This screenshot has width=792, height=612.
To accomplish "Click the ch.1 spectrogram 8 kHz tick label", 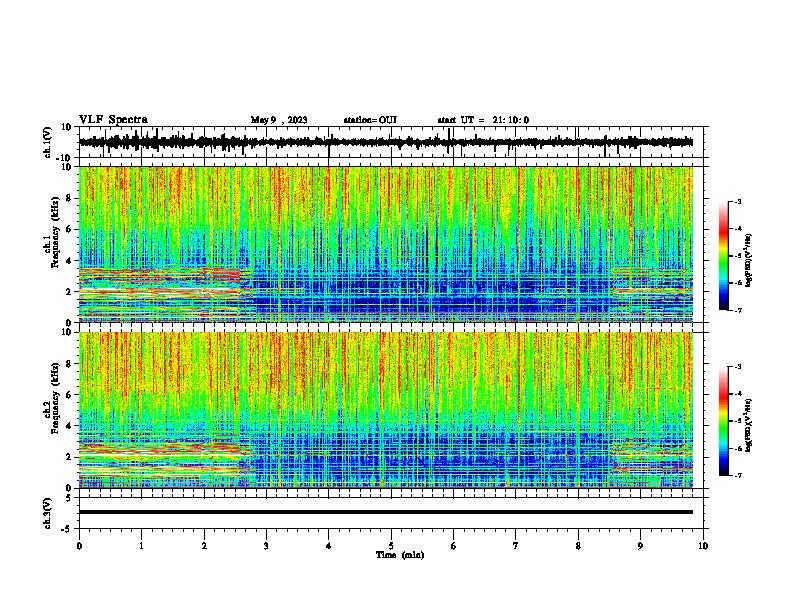I will (69, 198).
